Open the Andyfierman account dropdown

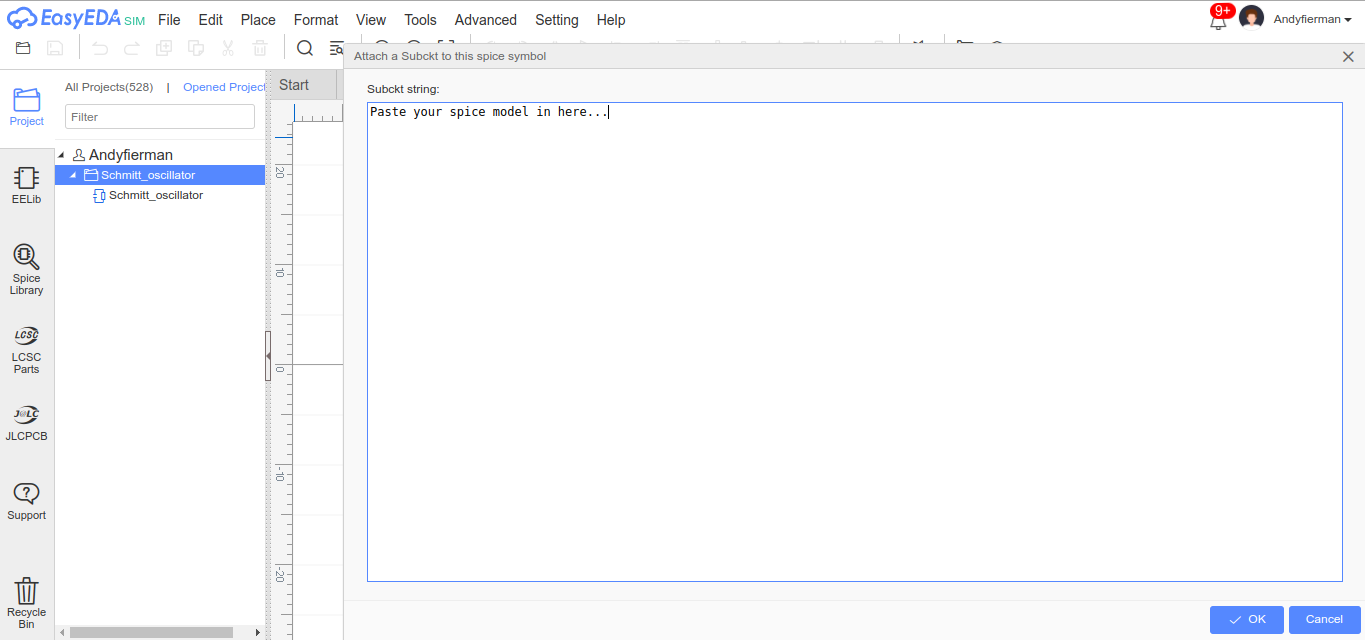click(x=1312, y=19)
